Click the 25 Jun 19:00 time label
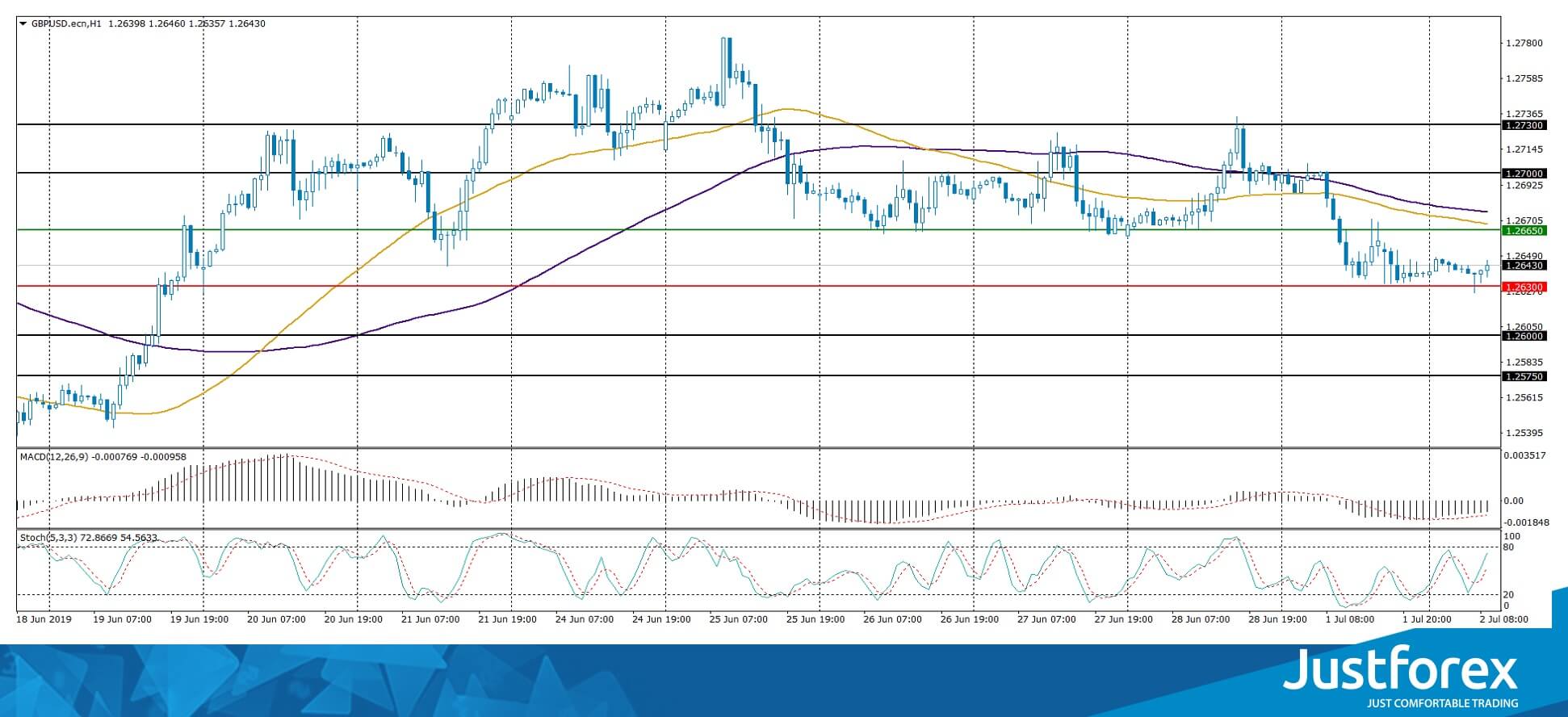 point(815,619)
